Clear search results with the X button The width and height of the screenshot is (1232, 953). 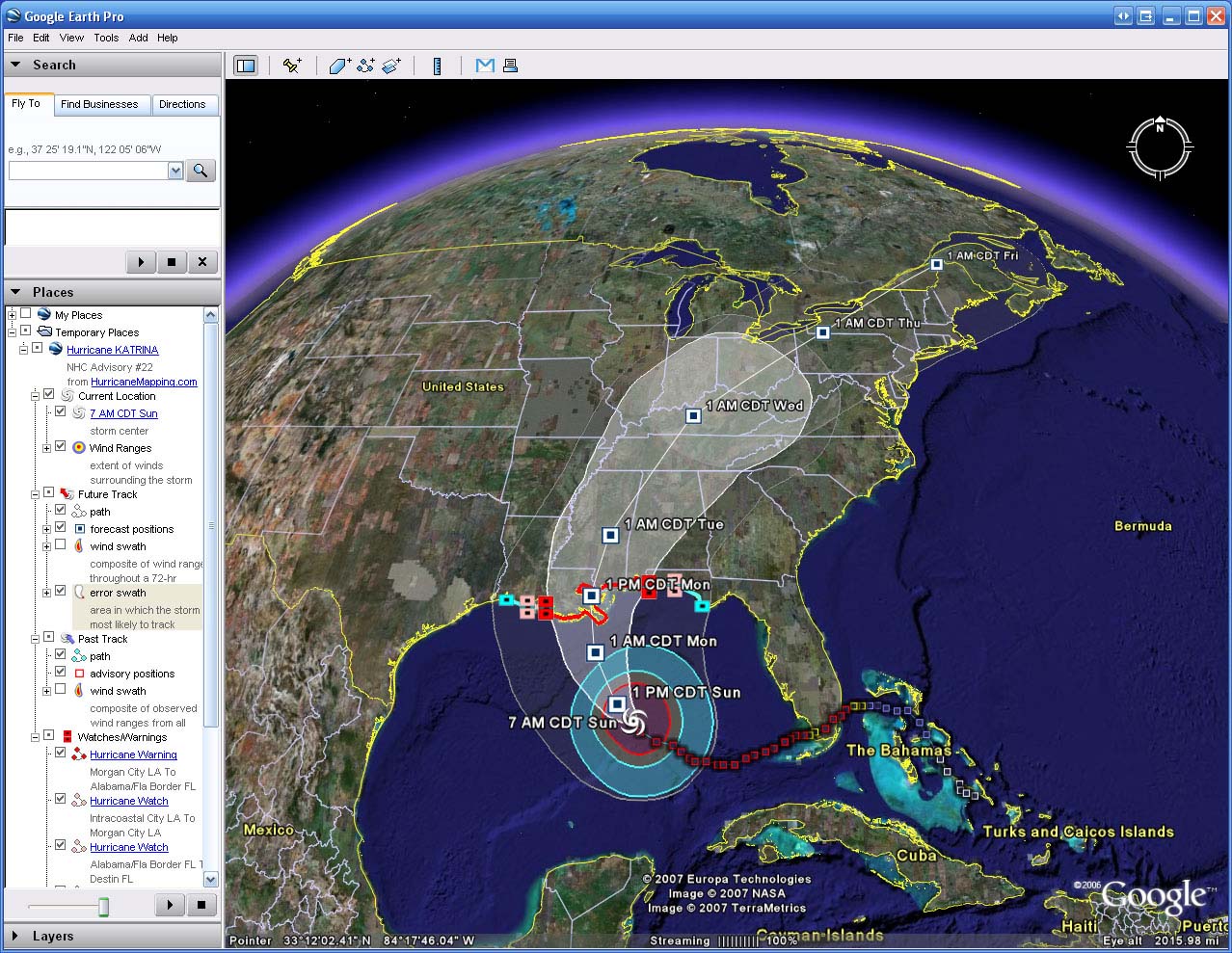[x=202, y=261]
